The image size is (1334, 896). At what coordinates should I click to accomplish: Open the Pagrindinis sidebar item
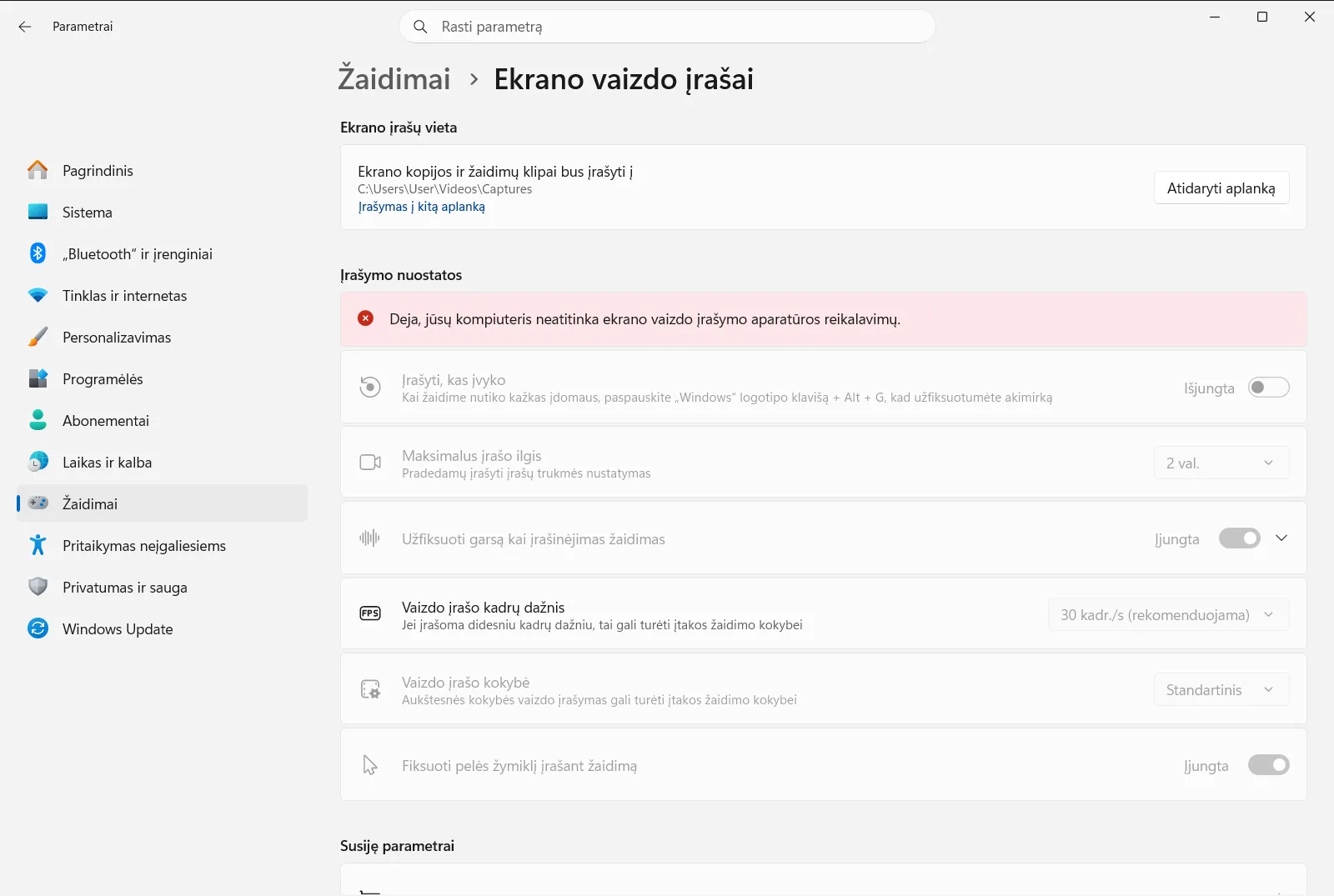(x=162, y=170)
